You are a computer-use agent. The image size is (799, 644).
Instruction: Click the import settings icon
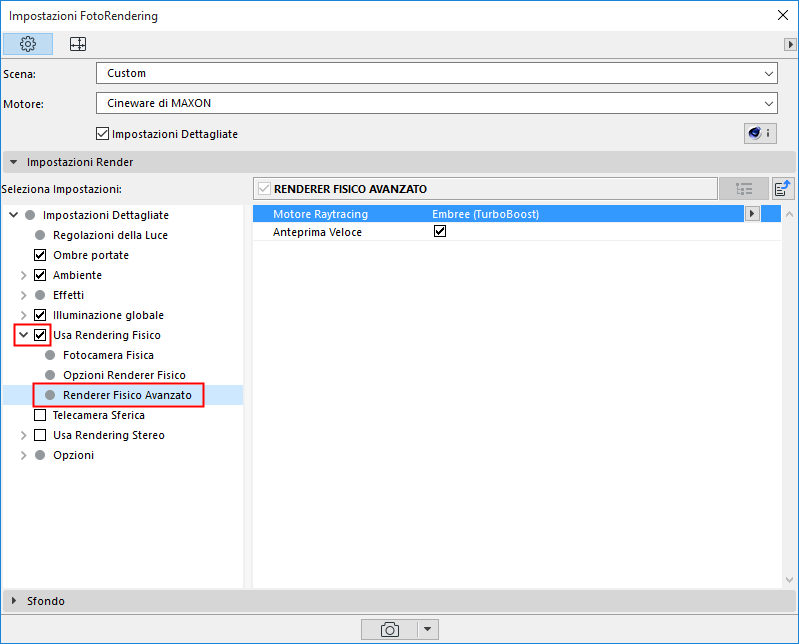click(783, 189)
